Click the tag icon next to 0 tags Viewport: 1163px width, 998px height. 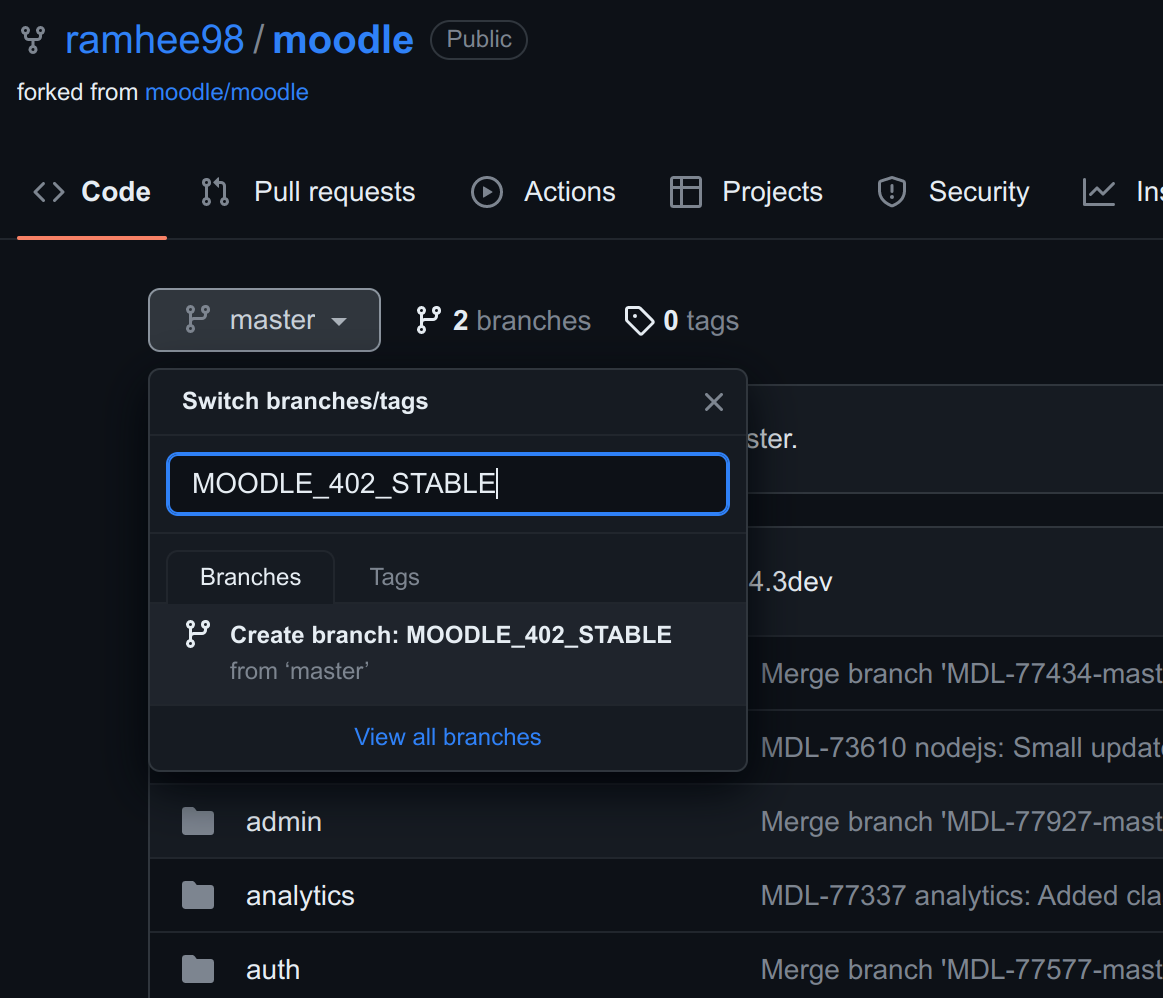coord(640,320)
